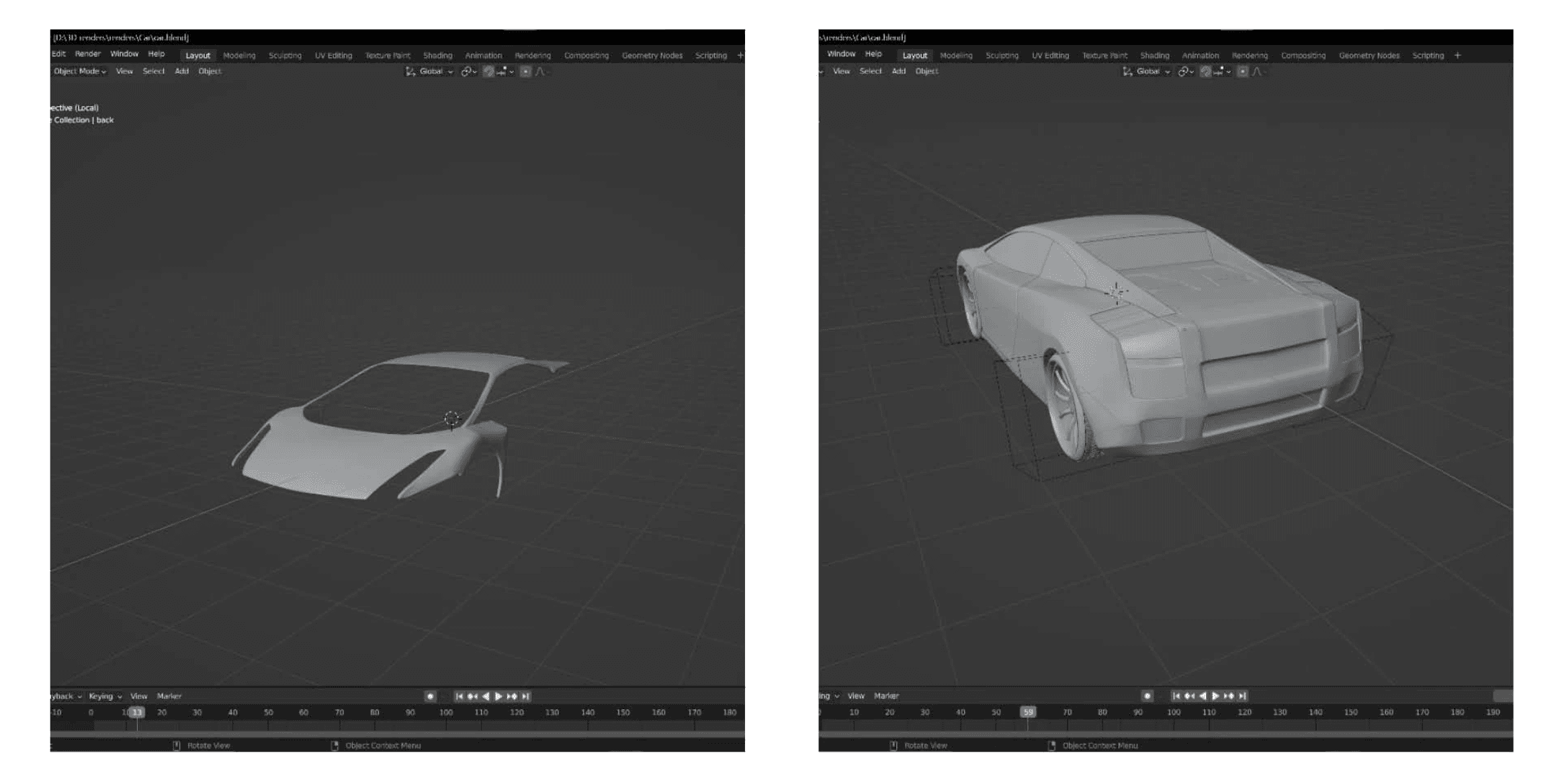Toggle proportional editing in right viewport header
Screen dimensions: 1562x784
tap(1242, 71)
